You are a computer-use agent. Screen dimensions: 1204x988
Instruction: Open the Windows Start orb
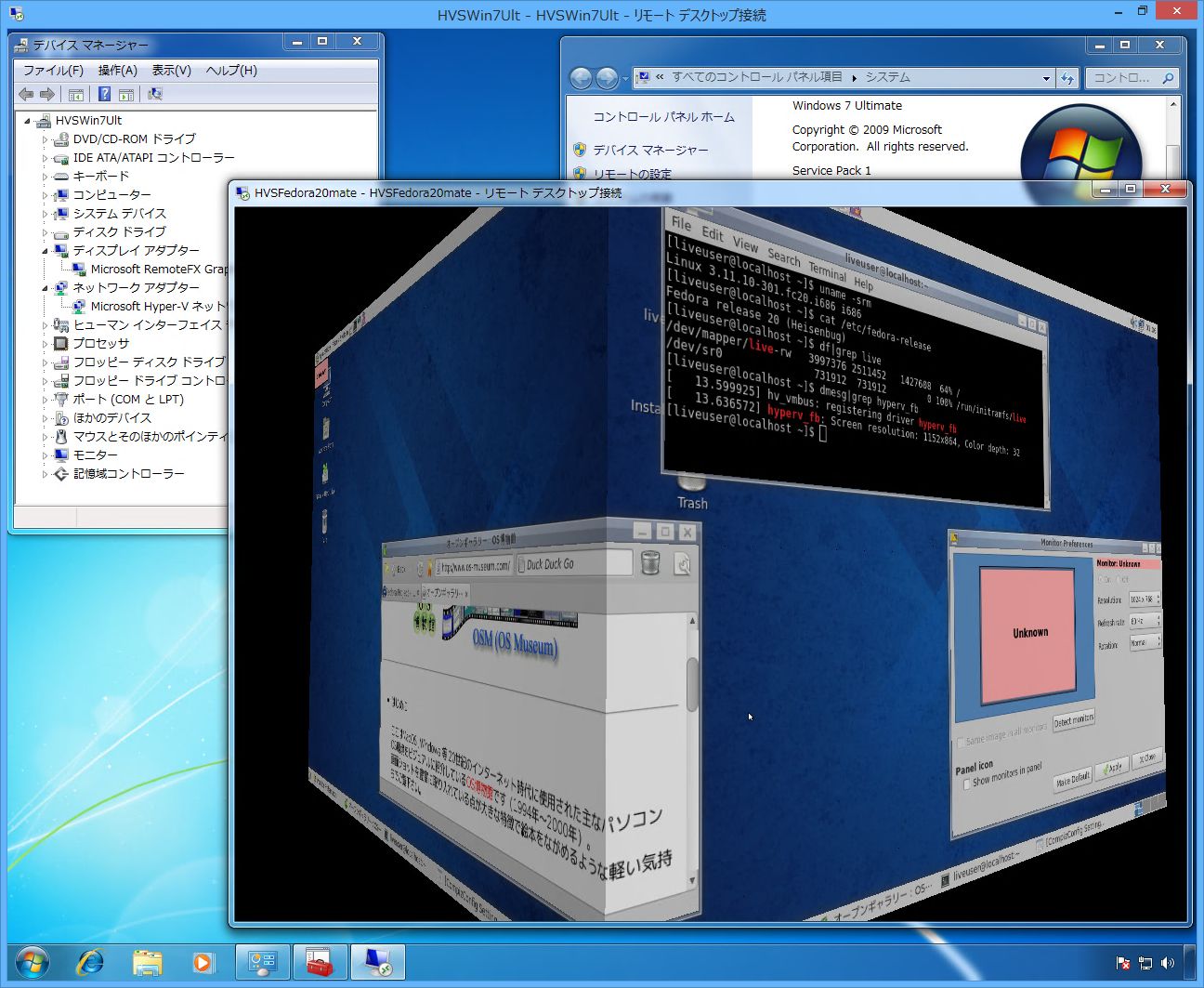pyautogui.click(x=32, y=962)
